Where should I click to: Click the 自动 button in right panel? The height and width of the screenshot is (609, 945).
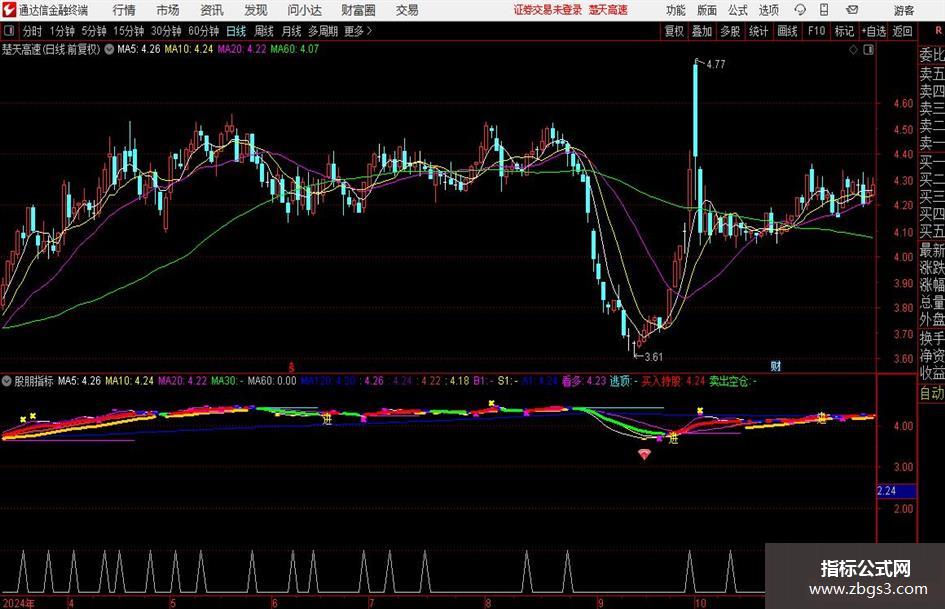tap(932, 393)
